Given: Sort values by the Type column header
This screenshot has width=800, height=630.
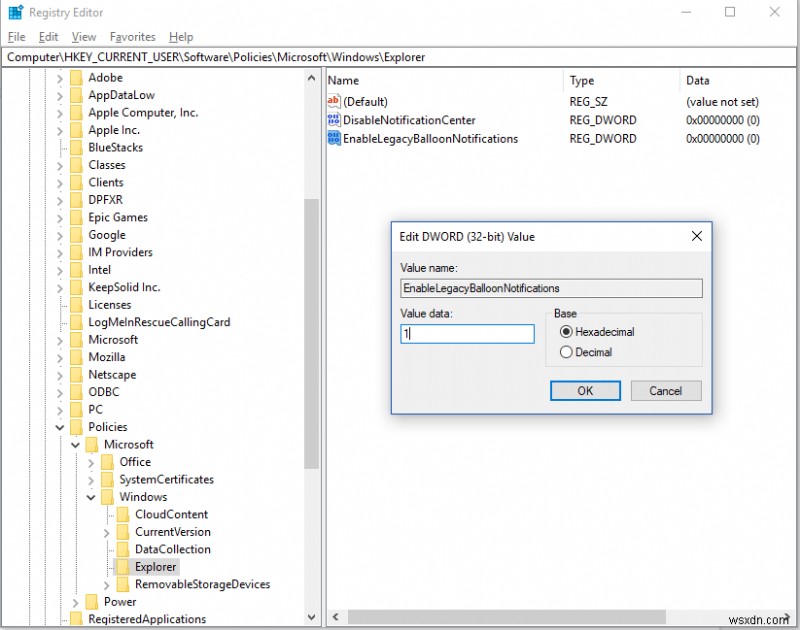Looking at the screenshot, I should pyautogui.click(x=621, y=81).
